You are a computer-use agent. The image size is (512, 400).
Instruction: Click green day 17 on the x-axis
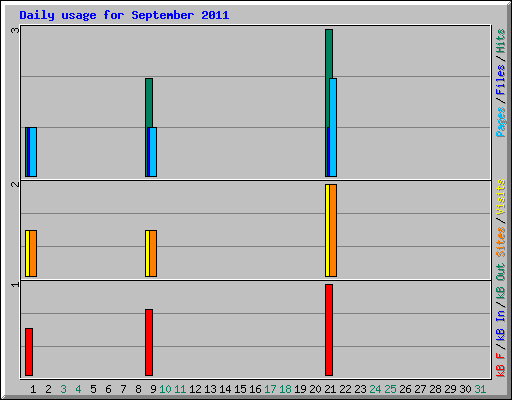pos(270,389)
